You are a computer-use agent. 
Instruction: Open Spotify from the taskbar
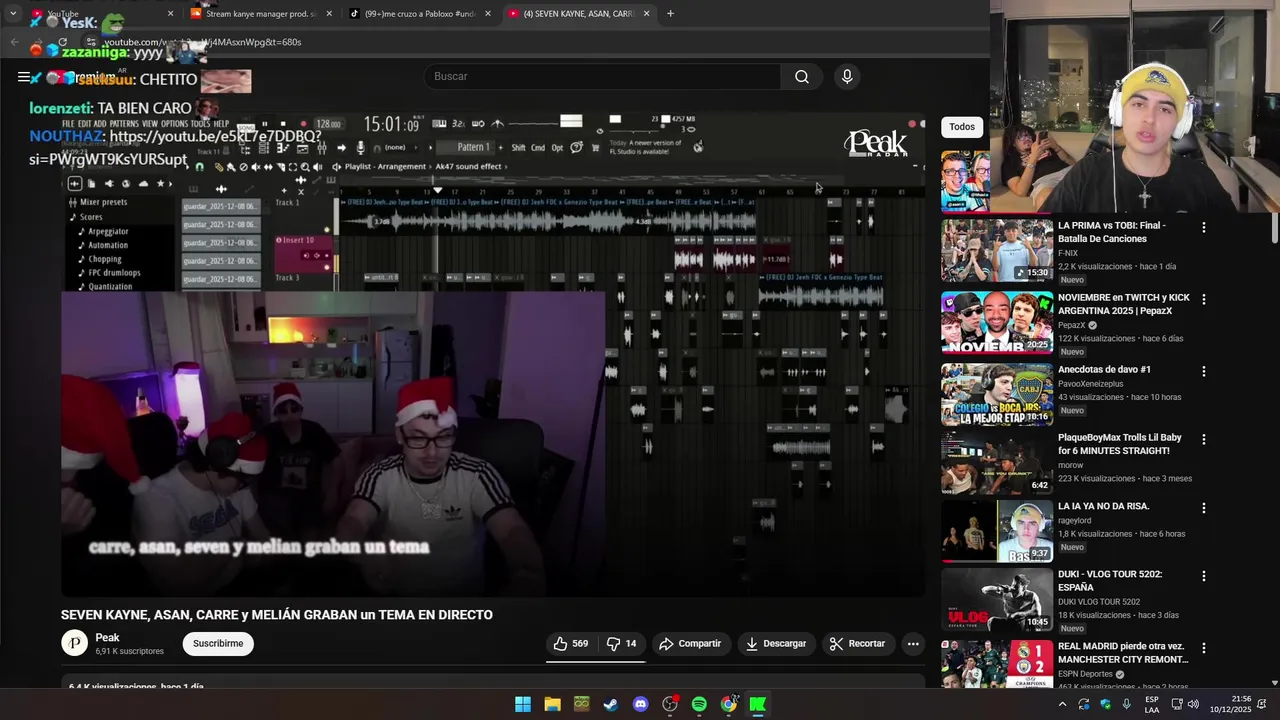pyautogui.click(x=699, y=704)
